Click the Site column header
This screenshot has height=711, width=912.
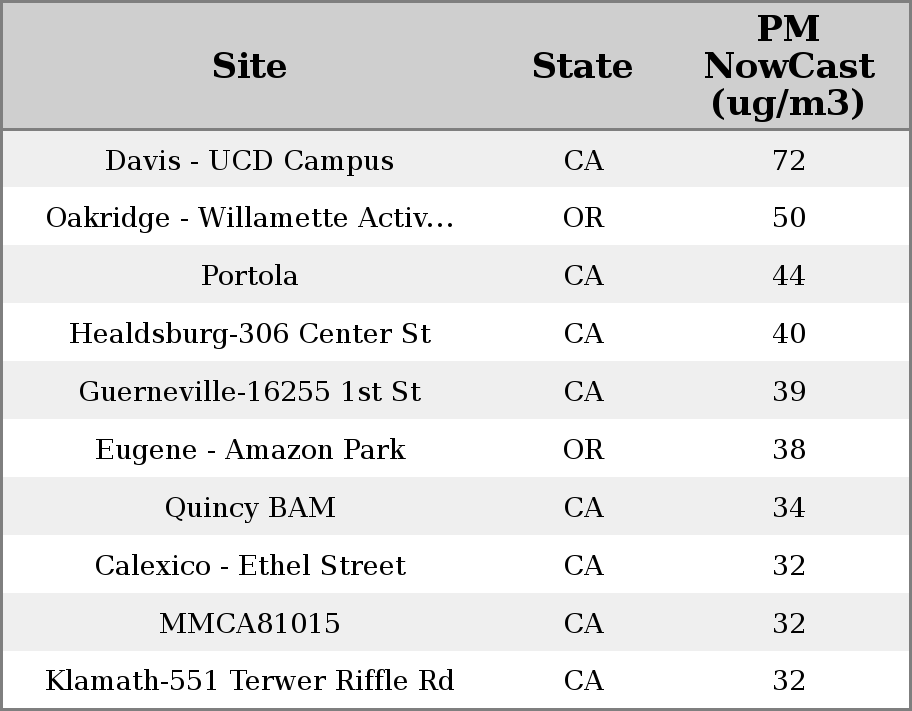(x=250, y=66)
